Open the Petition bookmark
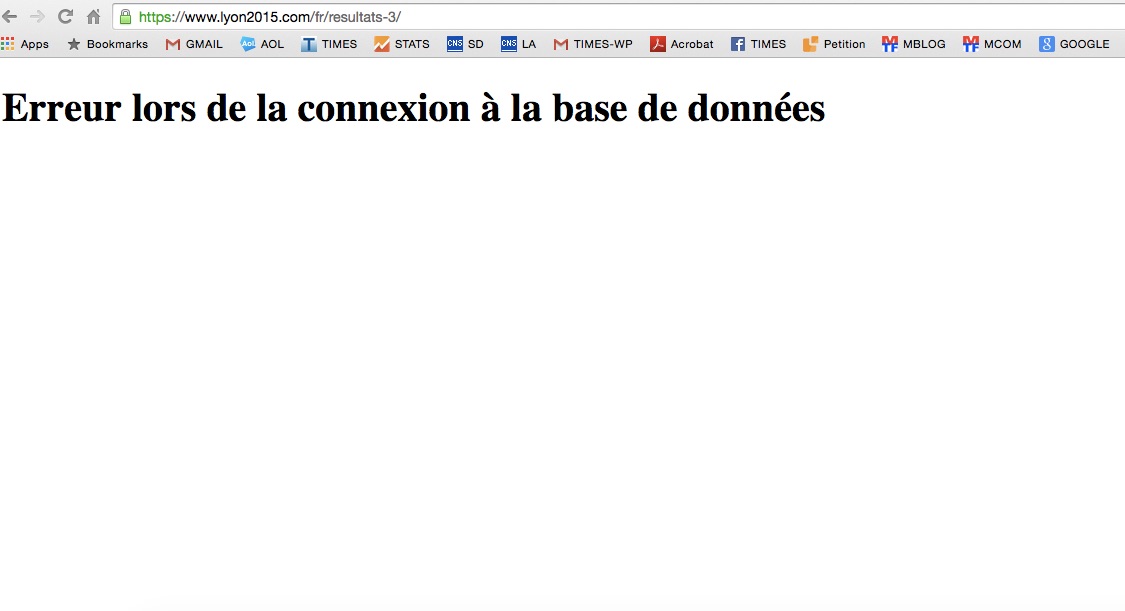 pyautogui.click(x=834, y=44)
